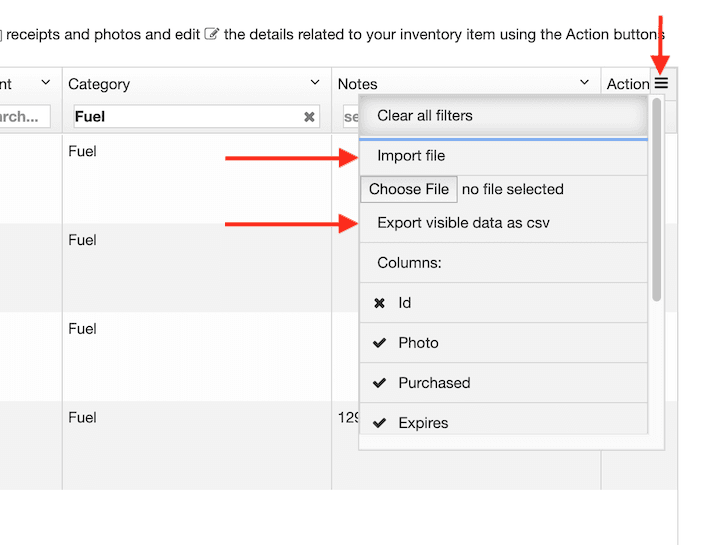Click the Choose File button
The image size is (720, 545).
pos(409,189)
